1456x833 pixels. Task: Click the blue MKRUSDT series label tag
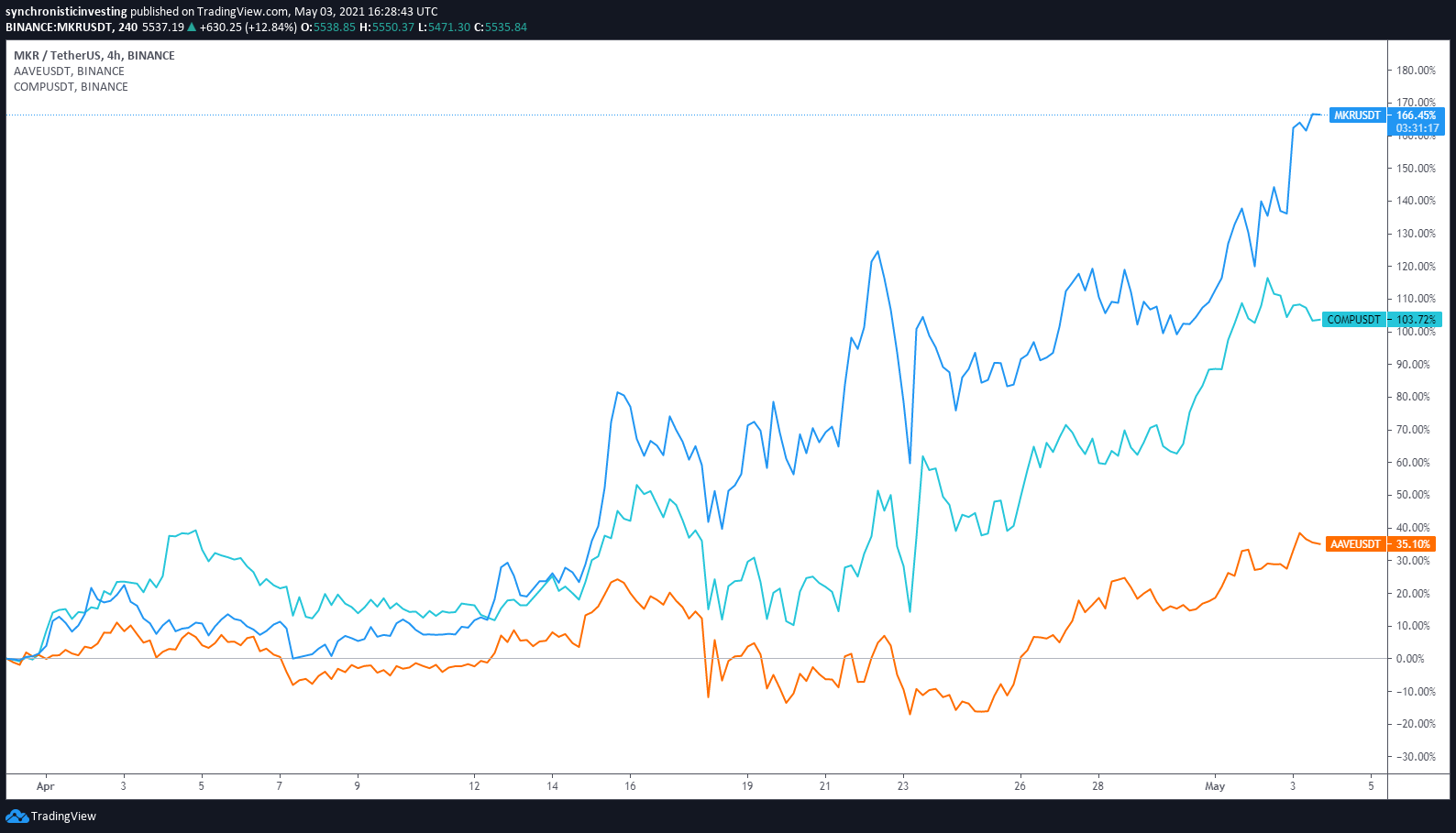[x=1357, y=115]
